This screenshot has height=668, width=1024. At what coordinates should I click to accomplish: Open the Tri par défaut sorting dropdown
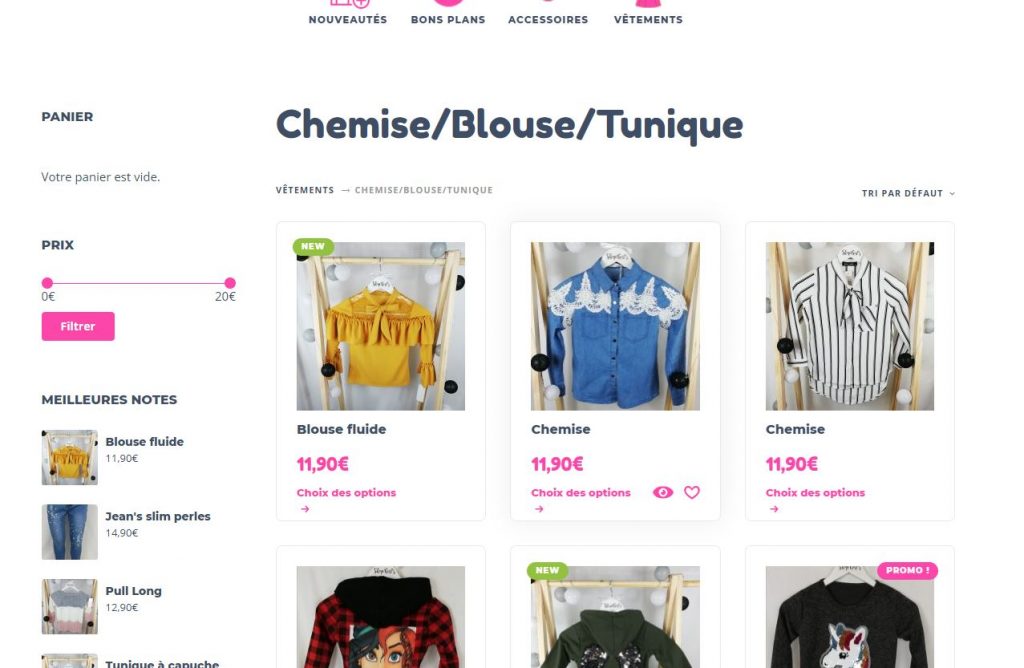tap(908, 193)
